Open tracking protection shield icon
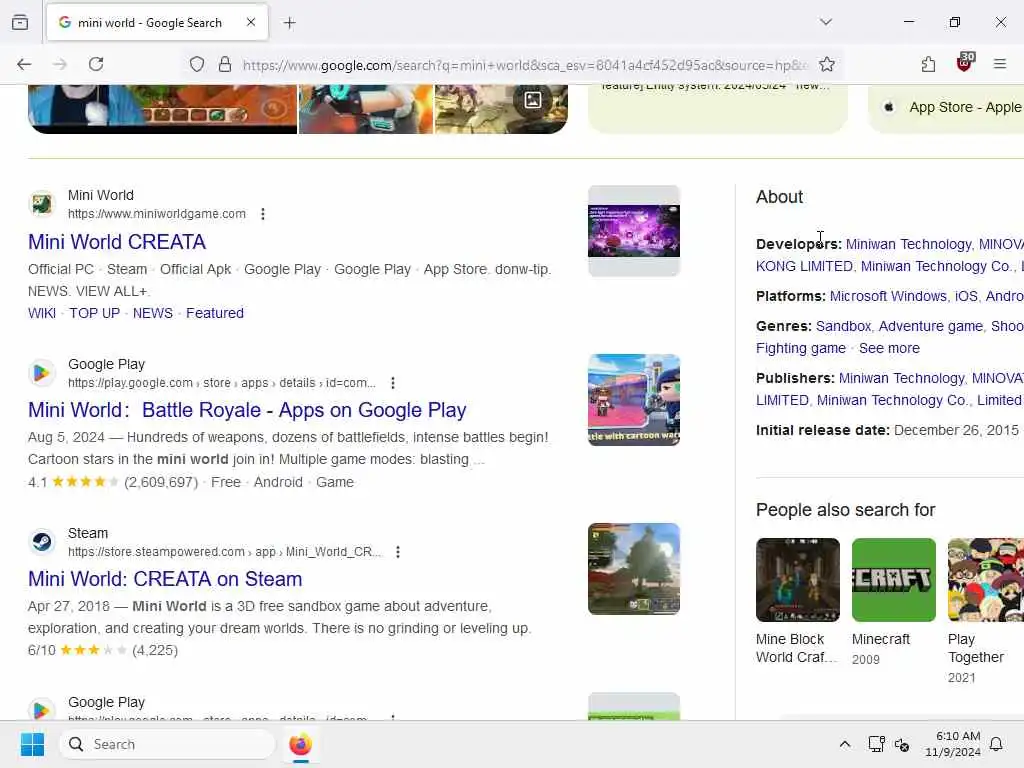The height and width of the screenshot is (768, 1024). click(197, 64)
